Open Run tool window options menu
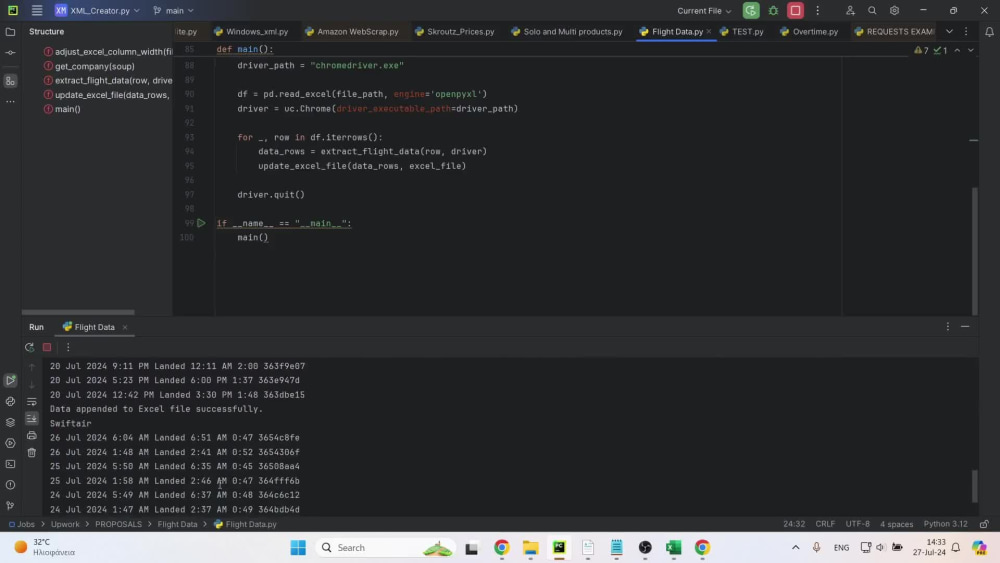Image resolution: width=1000 pixels, height=563 pixels. point(948,326)
